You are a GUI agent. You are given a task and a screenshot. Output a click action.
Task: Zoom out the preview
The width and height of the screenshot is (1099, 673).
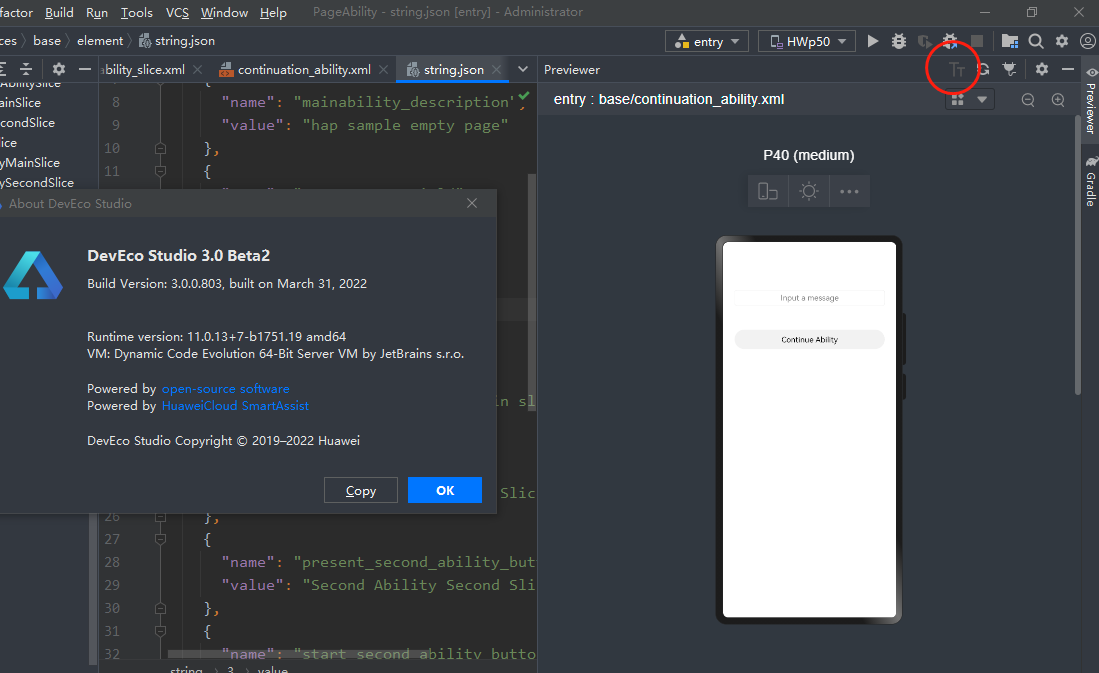click(x=1028, y=100)
